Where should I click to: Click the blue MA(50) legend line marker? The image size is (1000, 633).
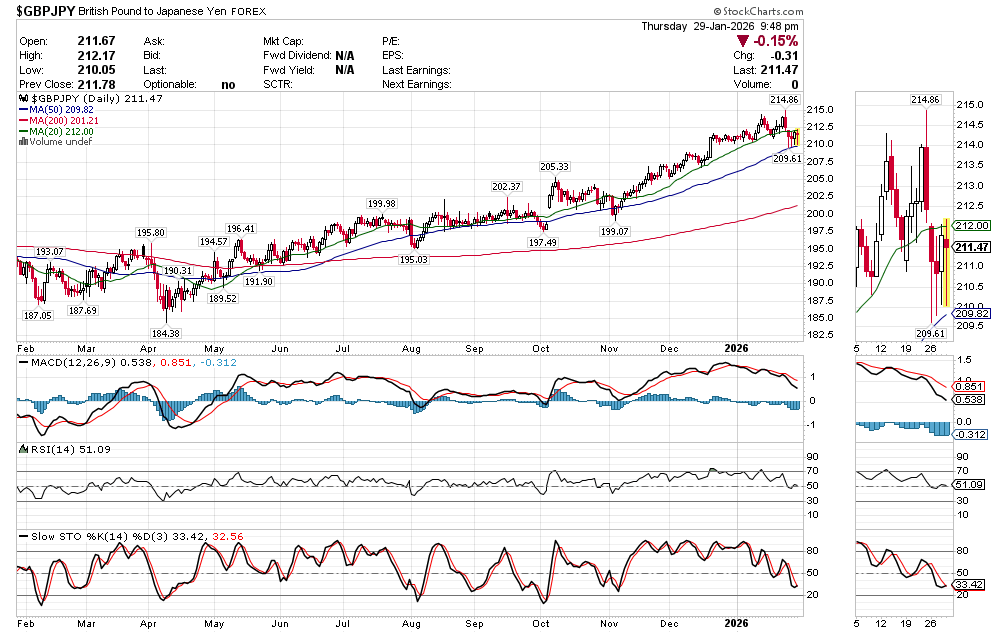(x=23, y=111)
